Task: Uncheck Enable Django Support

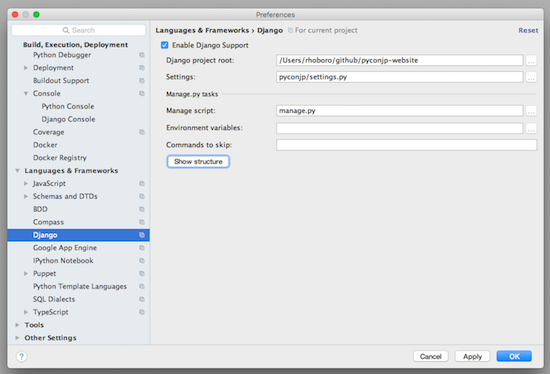Action: [x=165, y=45]
